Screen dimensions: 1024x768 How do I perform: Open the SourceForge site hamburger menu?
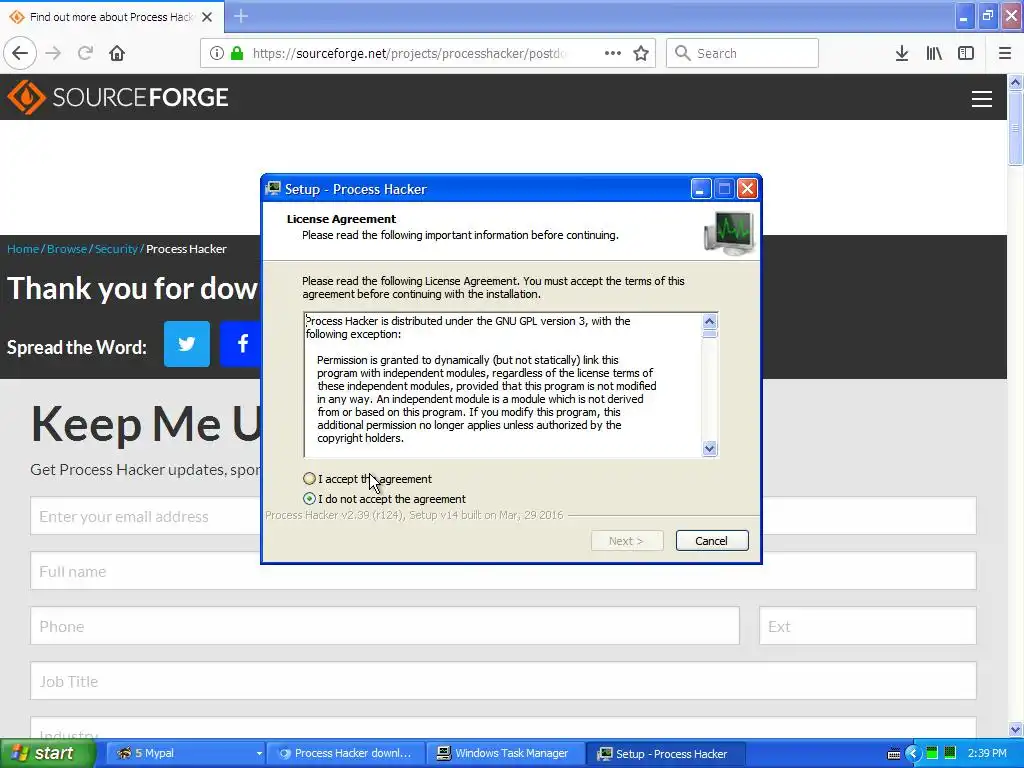pos(982,99)
